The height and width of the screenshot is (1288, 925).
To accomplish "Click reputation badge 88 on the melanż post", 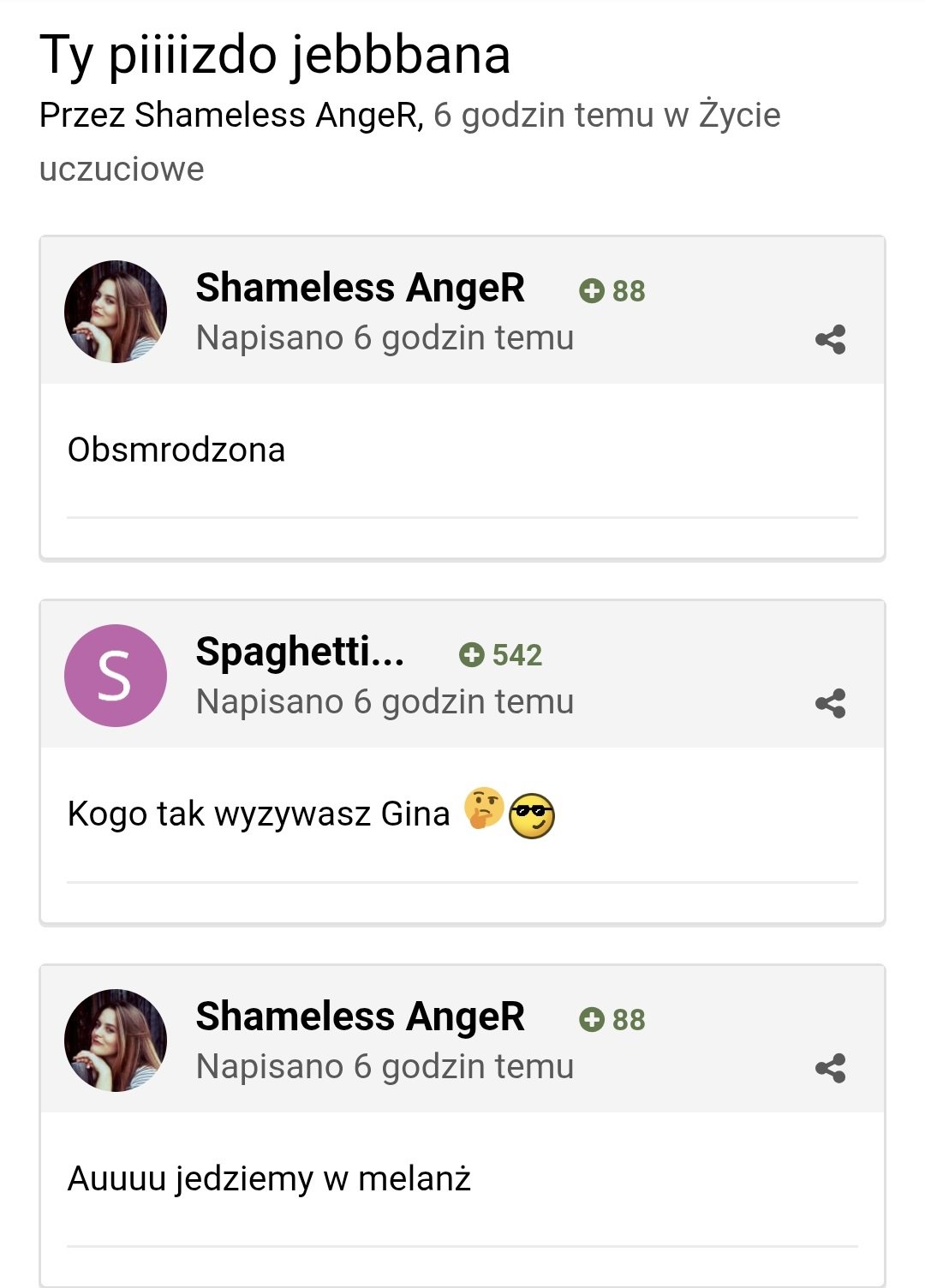I will pyautogui.click(x=612, y=1020).
